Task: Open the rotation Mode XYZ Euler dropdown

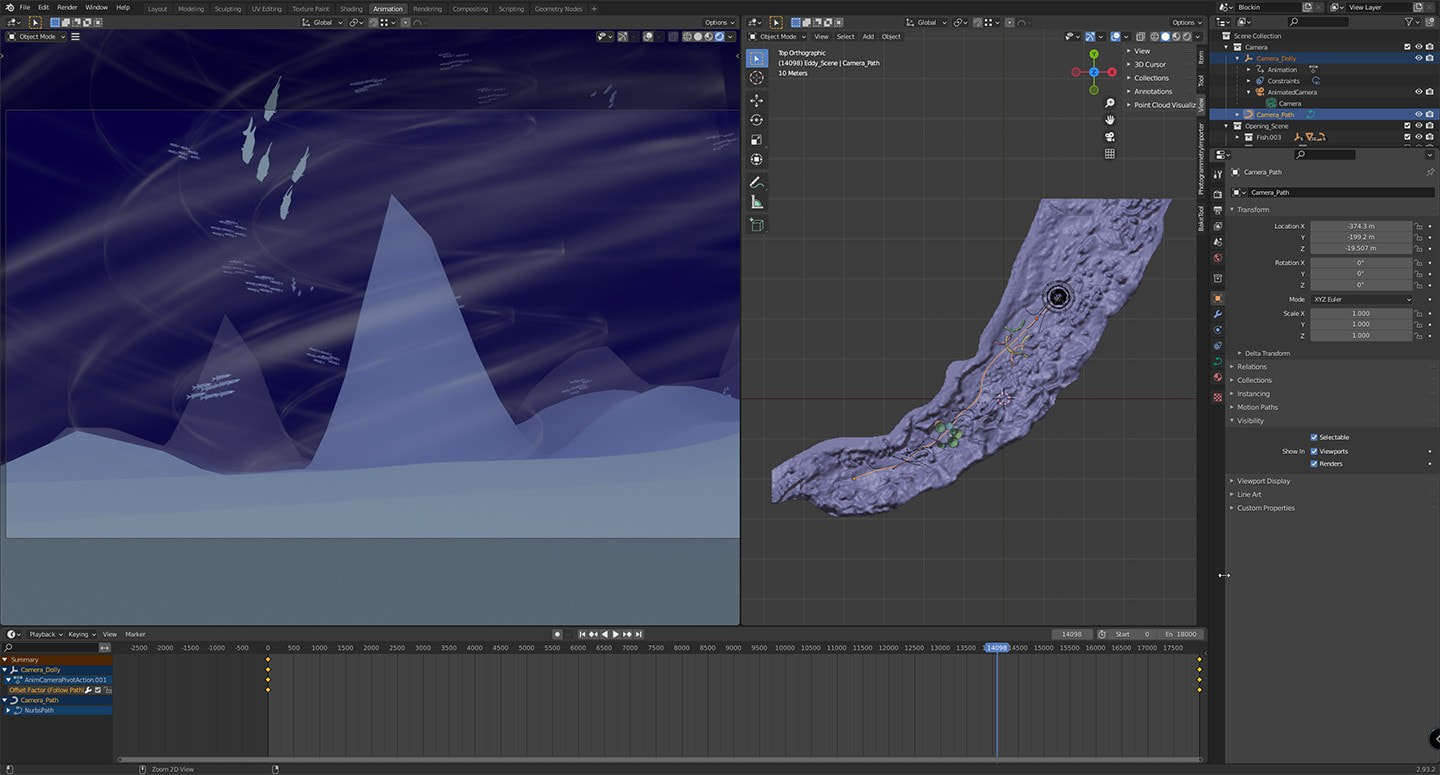Action: (x=1362, y=299)
